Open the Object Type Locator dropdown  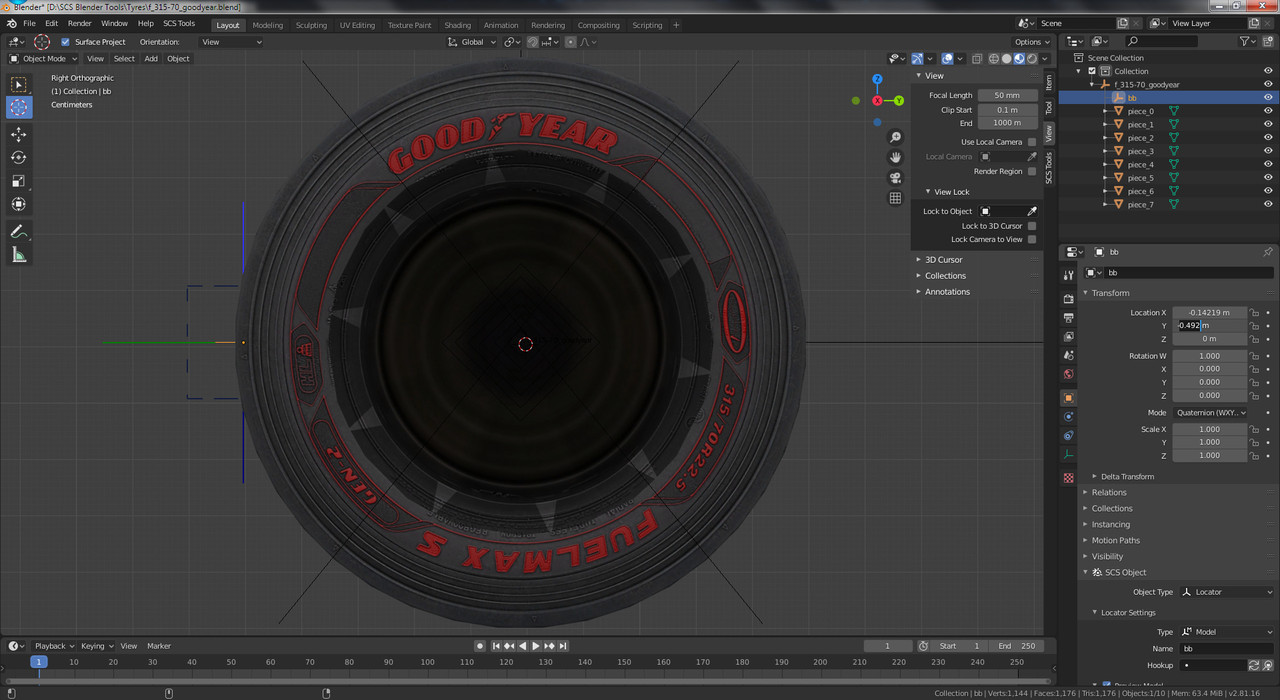1227,592
